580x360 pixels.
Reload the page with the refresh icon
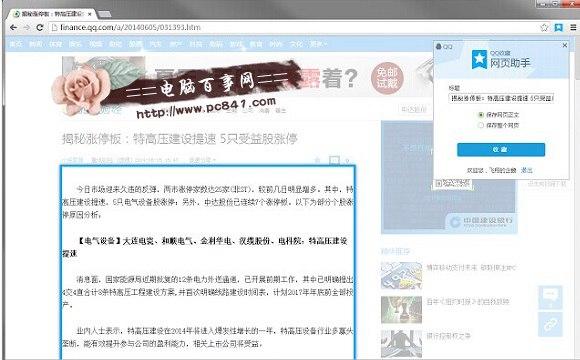(x=40, y=27)
